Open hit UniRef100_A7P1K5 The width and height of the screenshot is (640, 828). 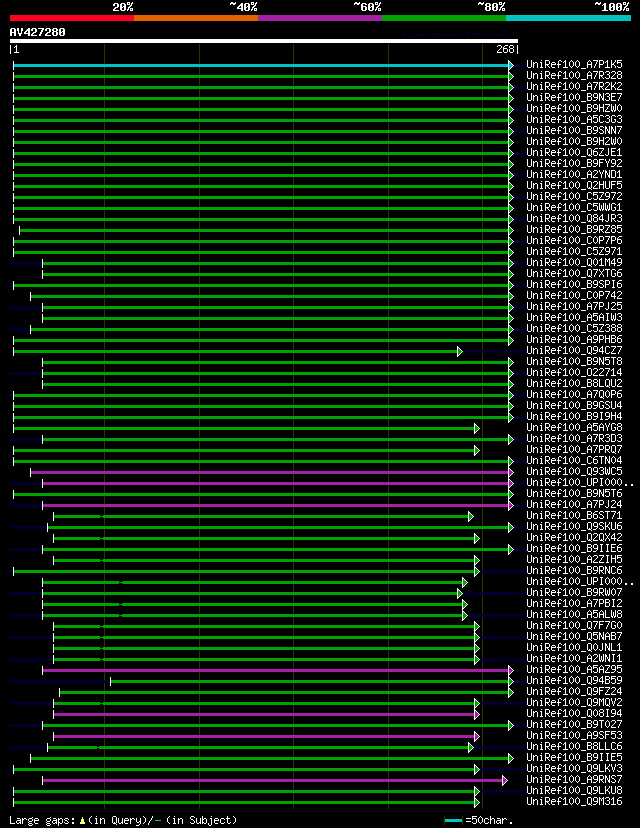[574, 64]
